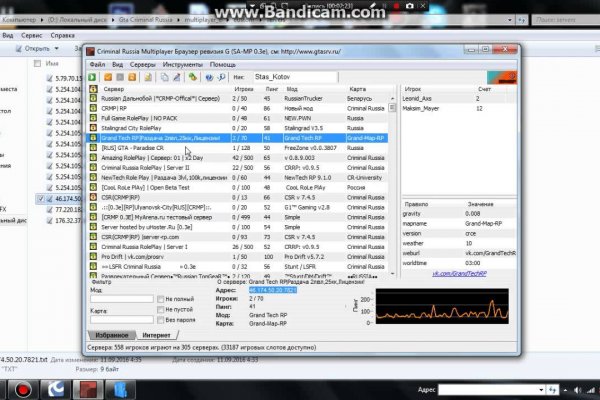Sort server list by 'Пинг' column

(268, 89)
